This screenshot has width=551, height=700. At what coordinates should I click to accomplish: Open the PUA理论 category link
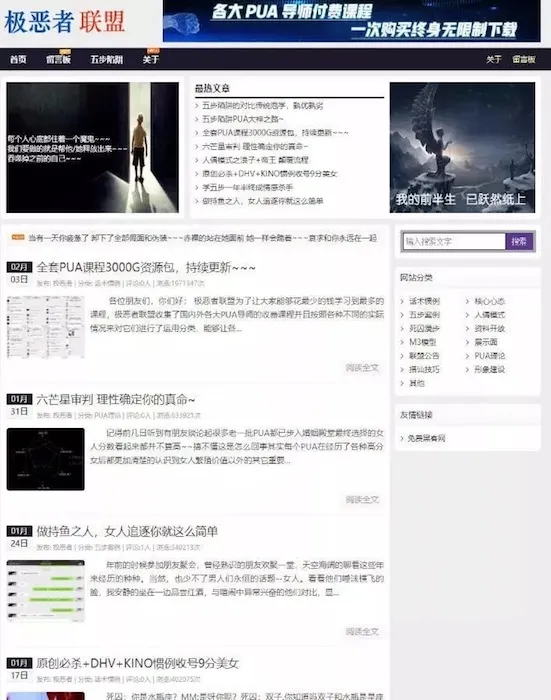[x=489, y=356]
